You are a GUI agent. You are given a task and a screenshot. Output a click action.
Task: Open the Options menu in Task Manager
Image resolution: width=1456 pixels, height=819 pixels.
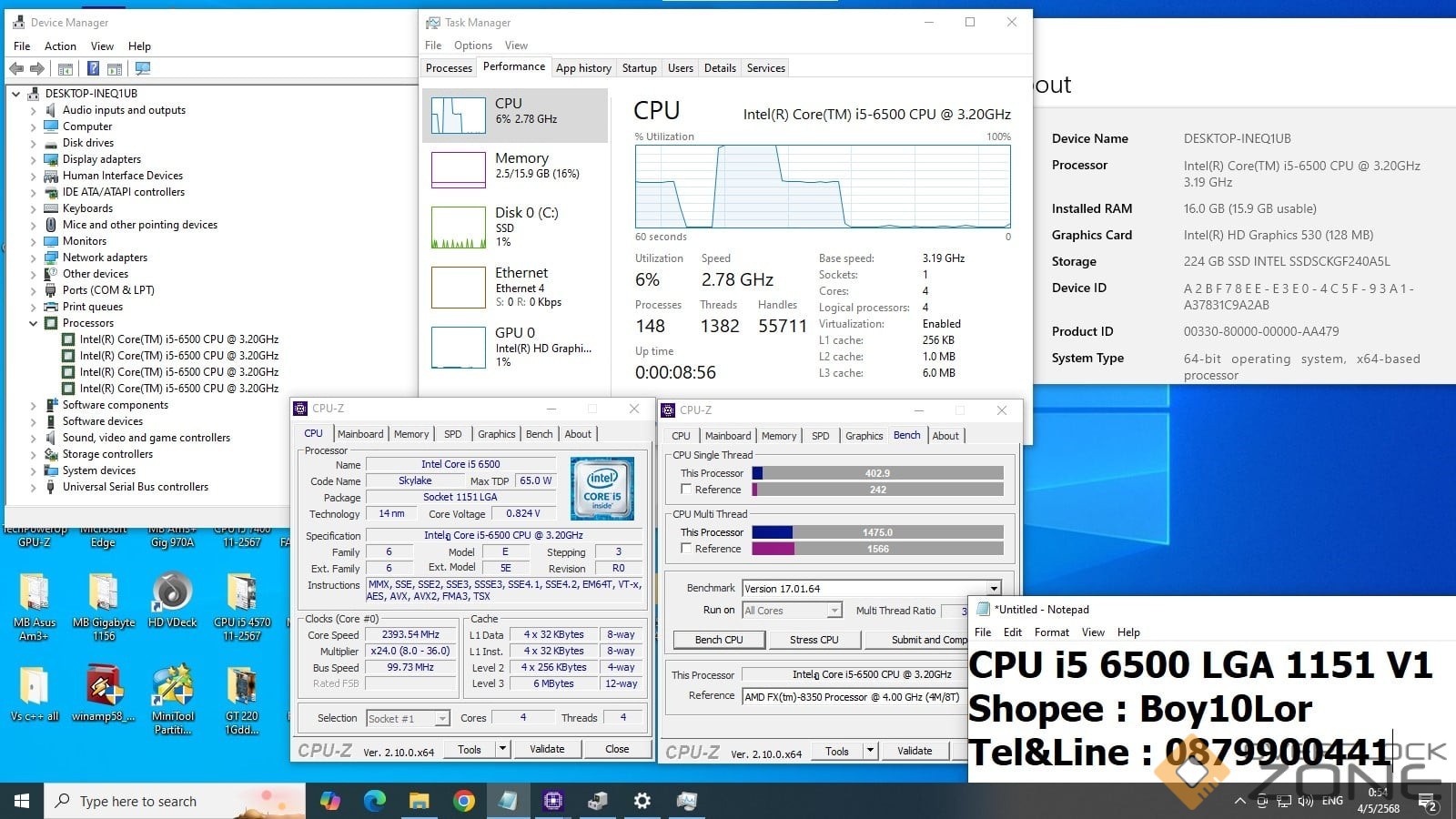click(x=473, y=45)
